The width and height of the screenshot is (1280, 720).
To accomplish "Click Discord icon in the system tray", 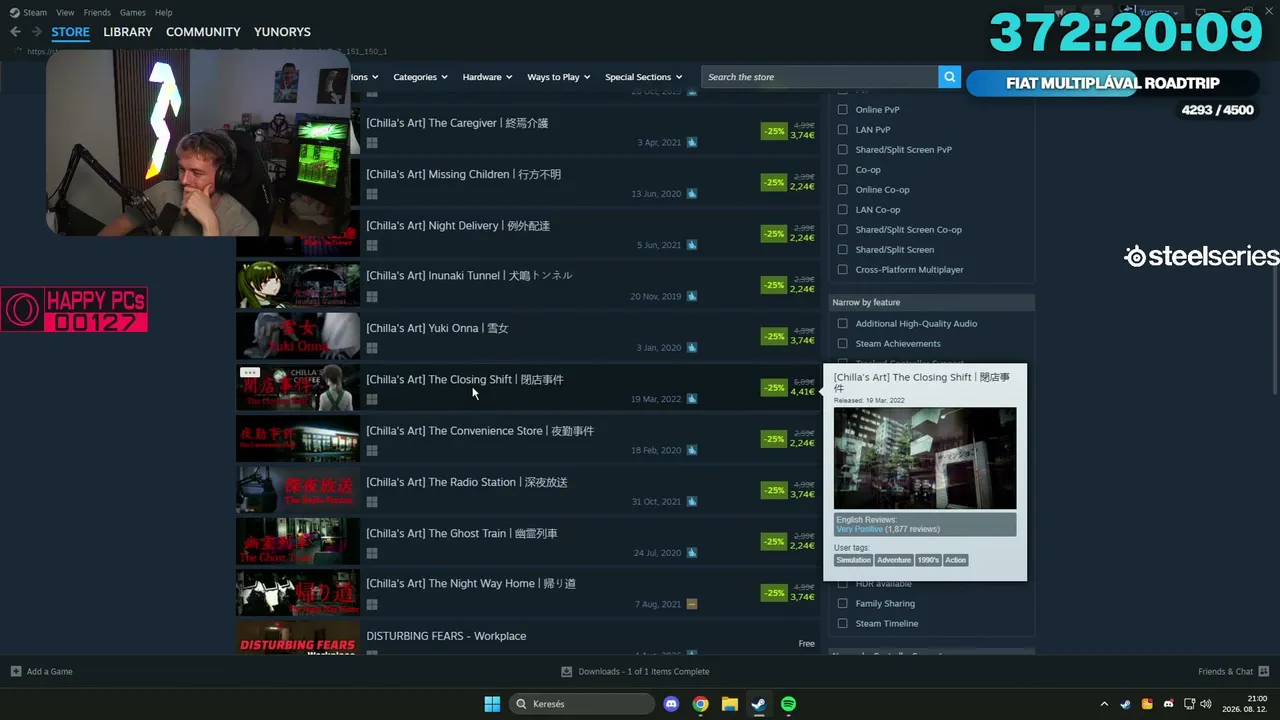I will pyautogui.click(x=1168, y=704).
